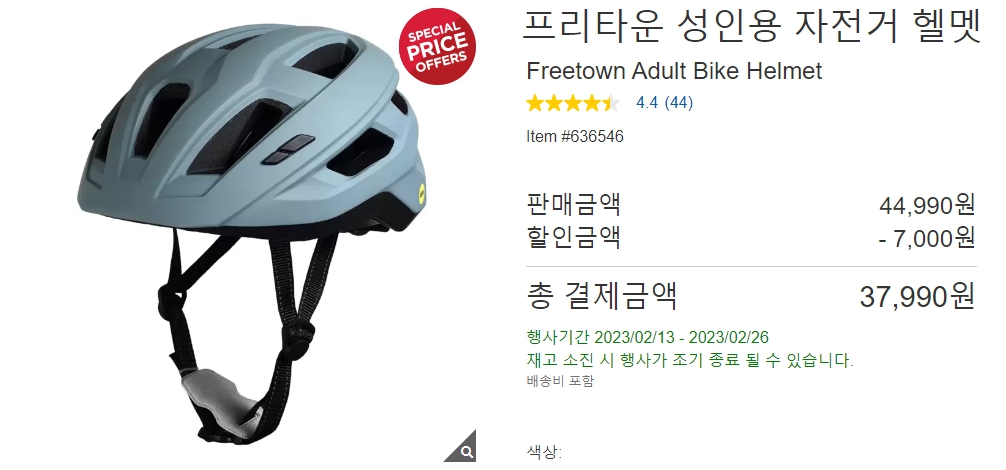Select the Freetown Adult Bike Helmet subtitle
Image resolution: width=1006 pixels, height=470 pixels.
pos(674,71)
